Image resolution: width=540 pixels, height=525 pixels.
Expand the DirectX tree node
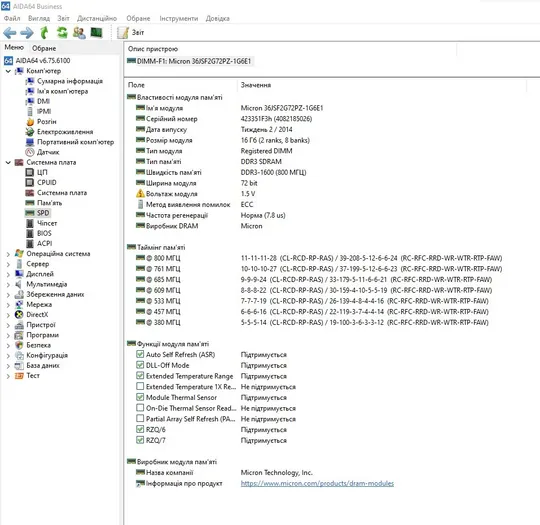coord(8,315)
